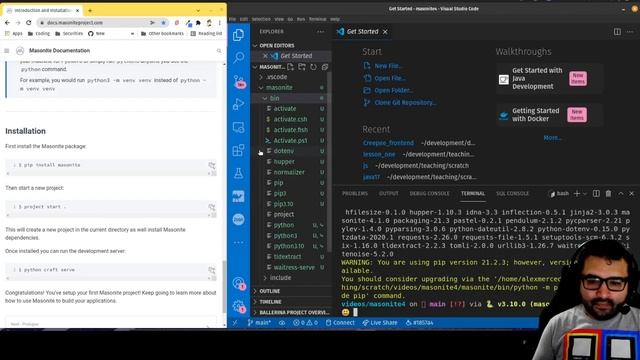
Task: Split the VS Code editor to the right
Action: pos(617,31)
